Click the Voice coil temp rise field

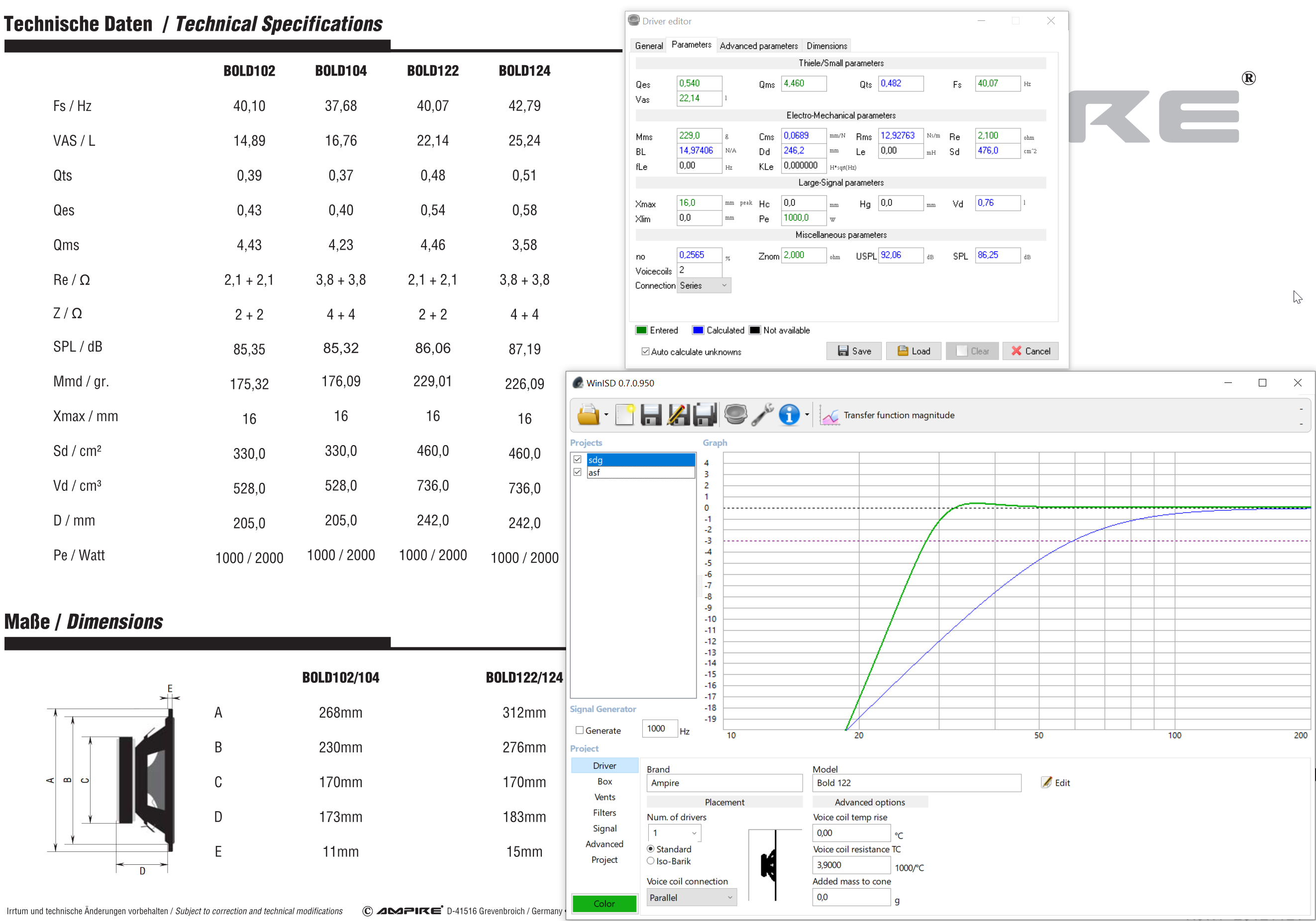pos(851,833)
